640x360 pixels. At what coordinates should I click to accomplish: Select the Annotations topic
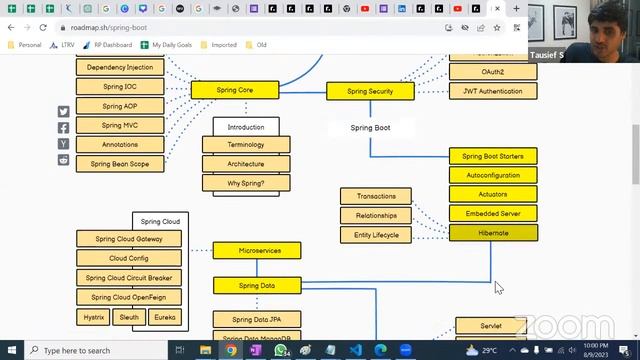click(120, 144)
